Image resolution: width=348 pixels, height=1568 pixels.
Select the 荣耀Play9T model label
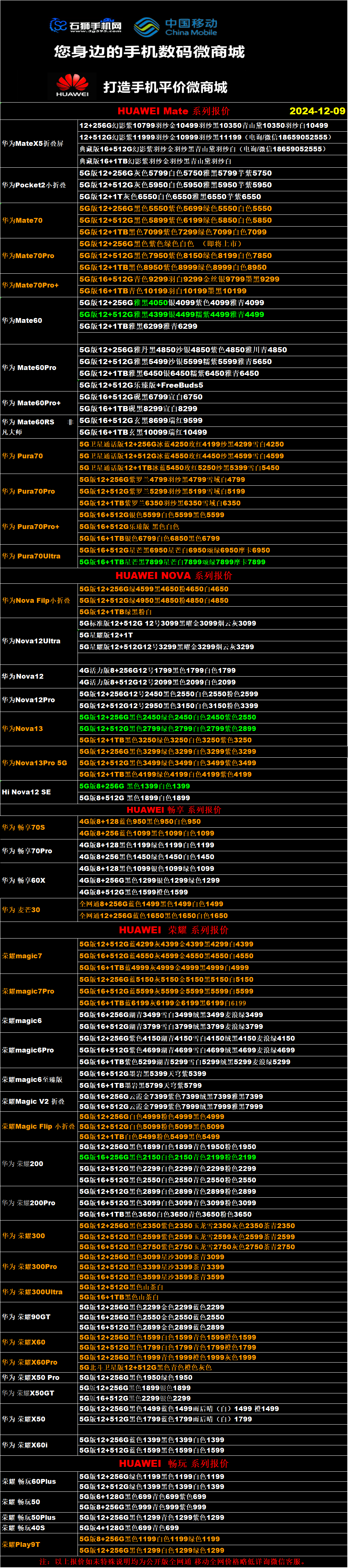tap(21, 1544)
